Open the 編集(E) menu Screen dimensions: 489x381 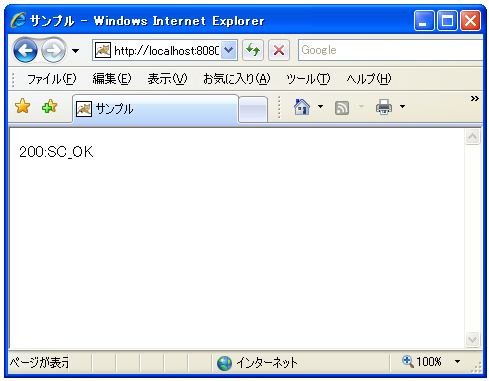(x=112, y=79)
